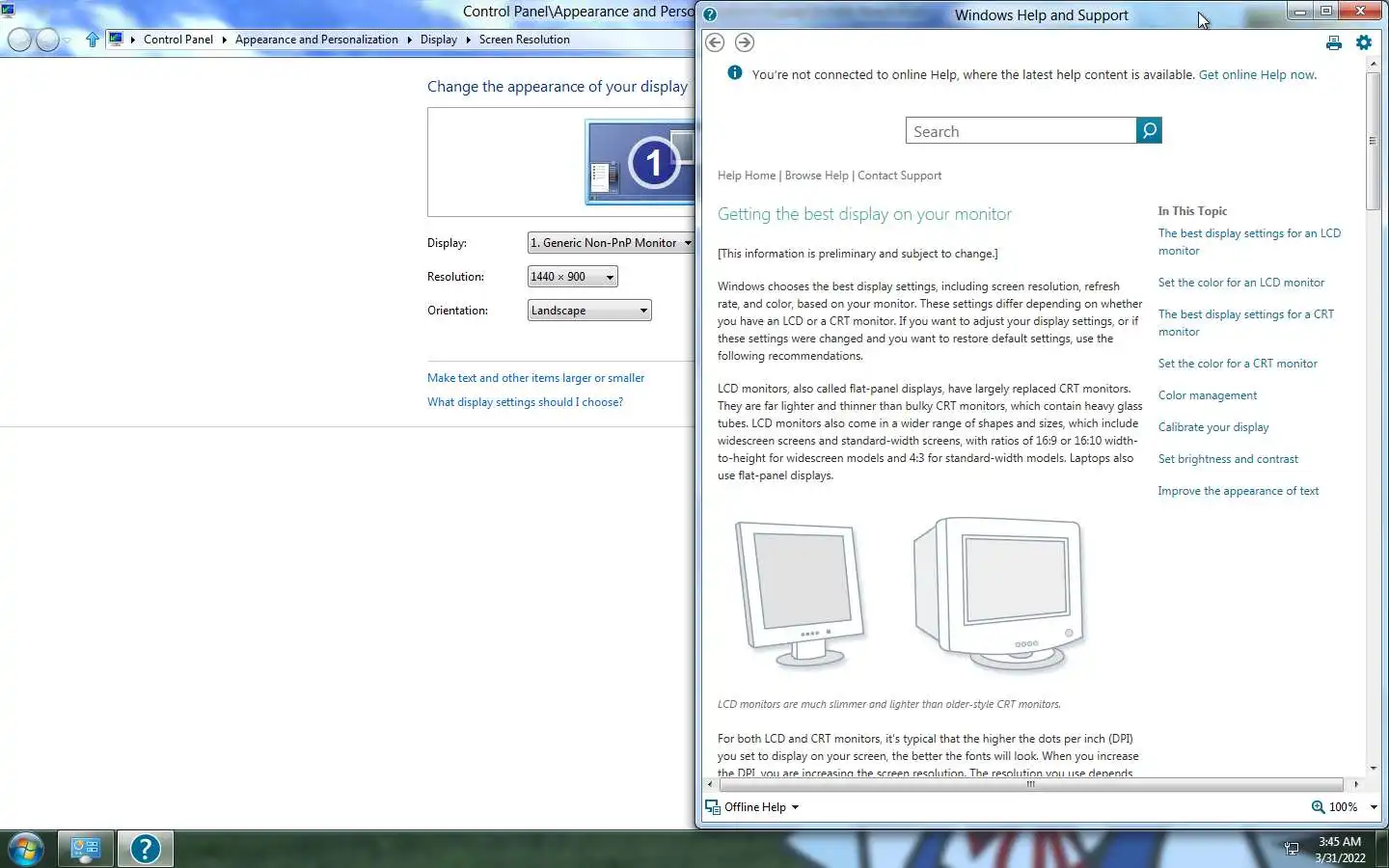The height and width of the screenshot is (868, 1389).
Task: Go to Appearance and Personalization breadcrumb
Action: 316,40
